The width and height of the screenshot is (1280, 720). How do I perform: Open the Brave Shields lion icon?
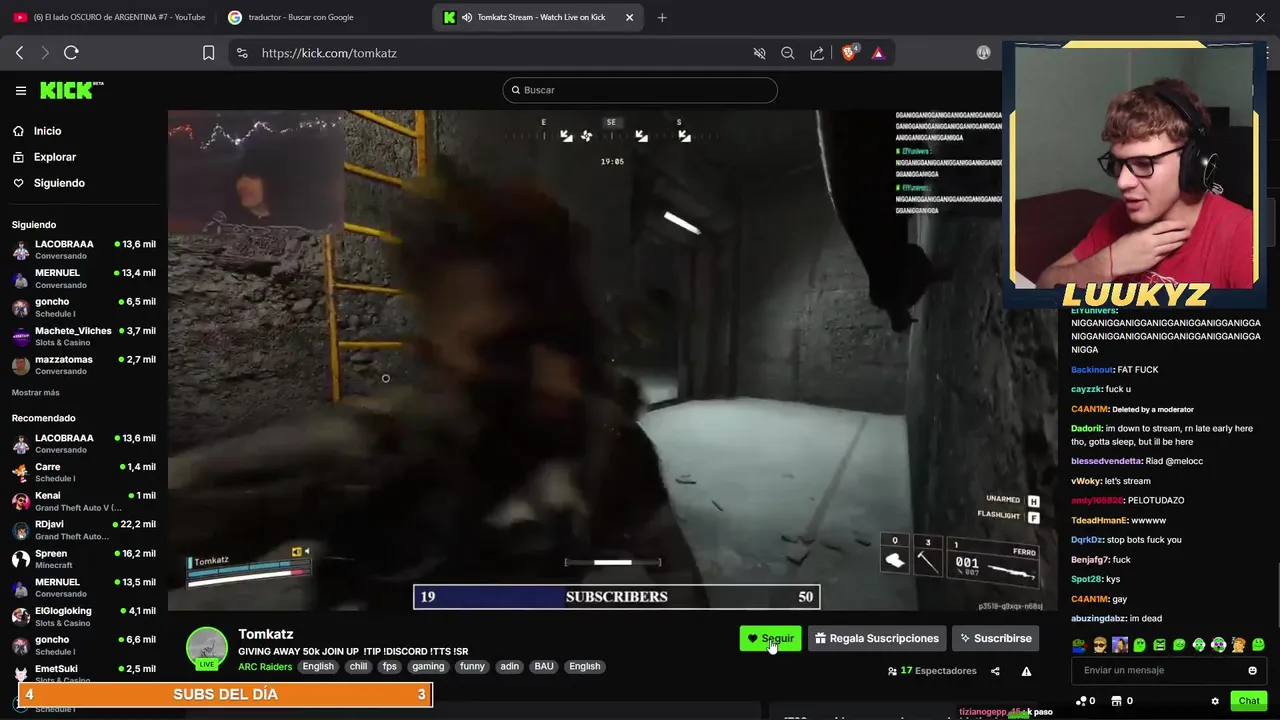(x=849, y=53)
